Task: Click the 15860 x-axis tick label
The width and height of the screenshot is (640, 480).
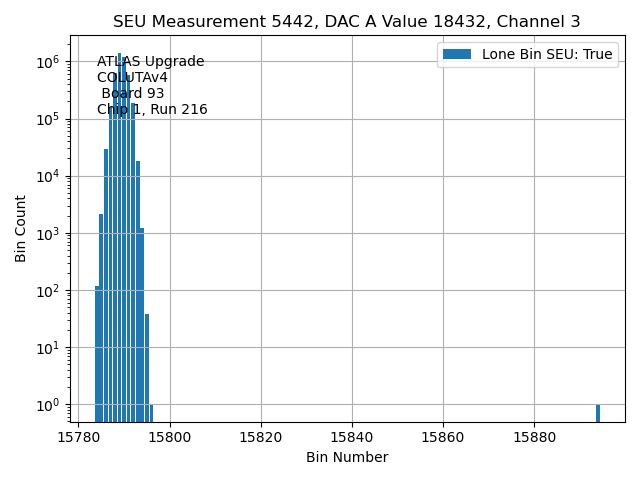Action: [443, 437]
